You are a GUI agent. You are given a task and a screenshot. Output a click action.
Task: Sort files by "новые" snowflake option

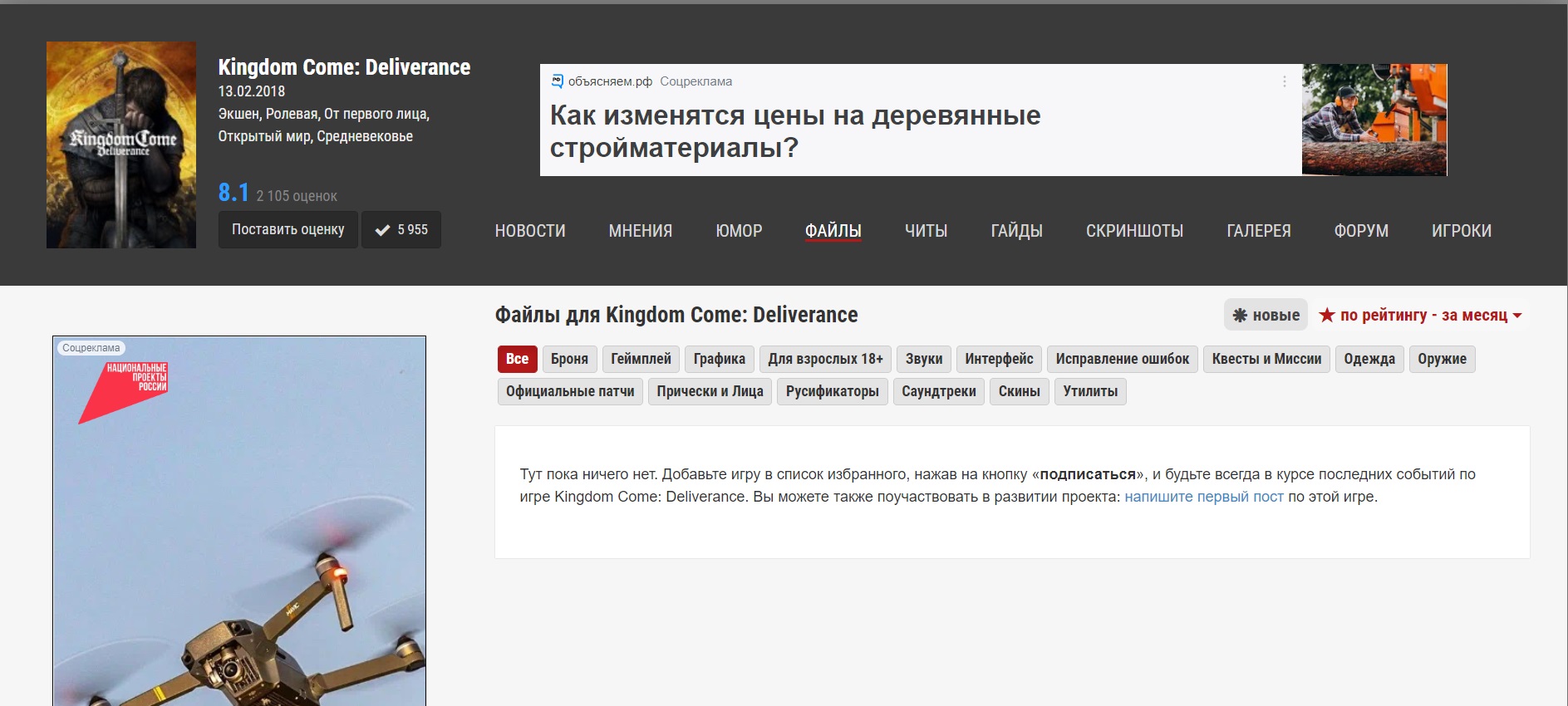click(1266, 315)
